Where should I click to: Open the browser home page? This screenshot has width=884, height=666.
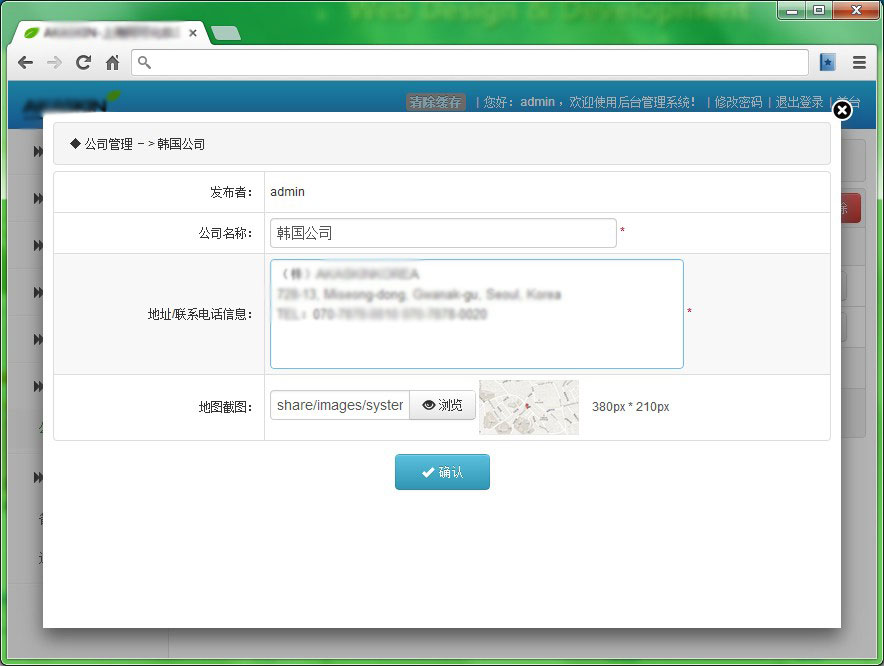point(113,62)
